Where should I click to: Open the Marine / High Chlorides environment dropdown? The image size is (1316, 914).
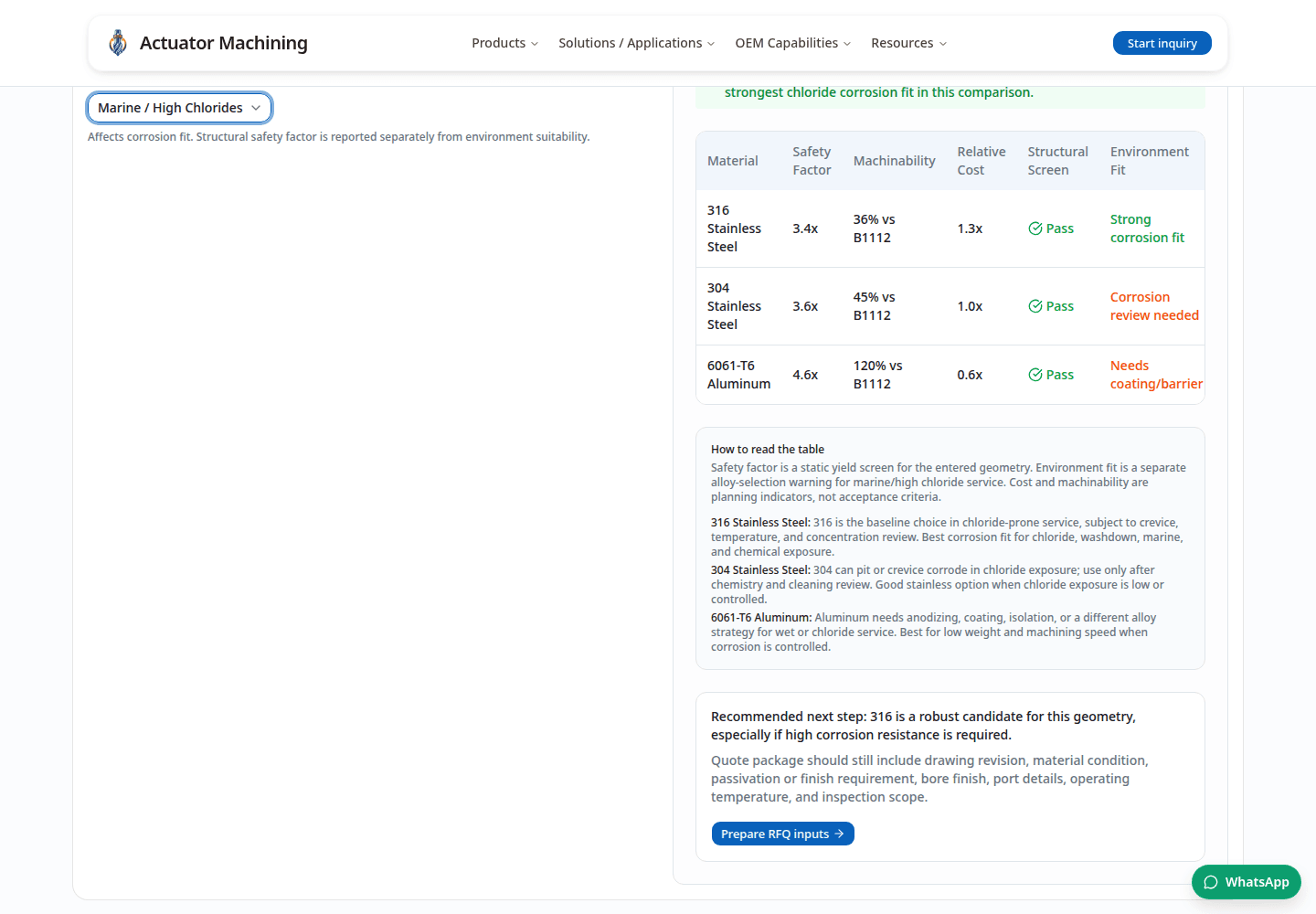tap(179, 108)
